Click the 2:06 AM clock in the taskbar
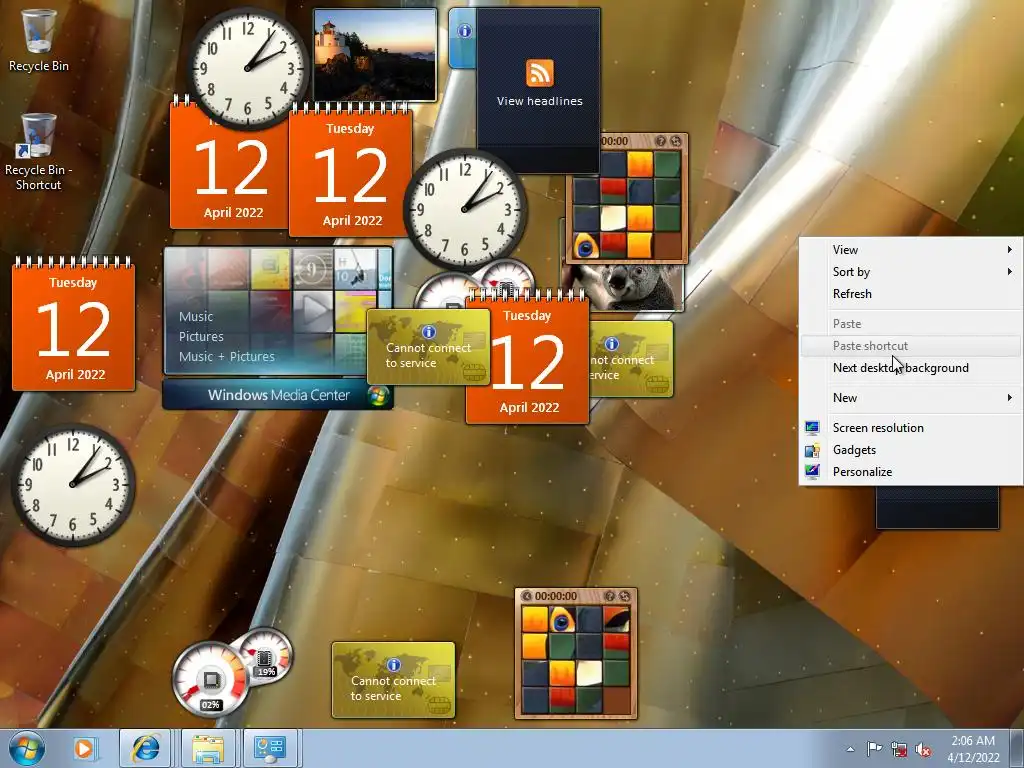Screen dimensions: 1024x768 973,749
